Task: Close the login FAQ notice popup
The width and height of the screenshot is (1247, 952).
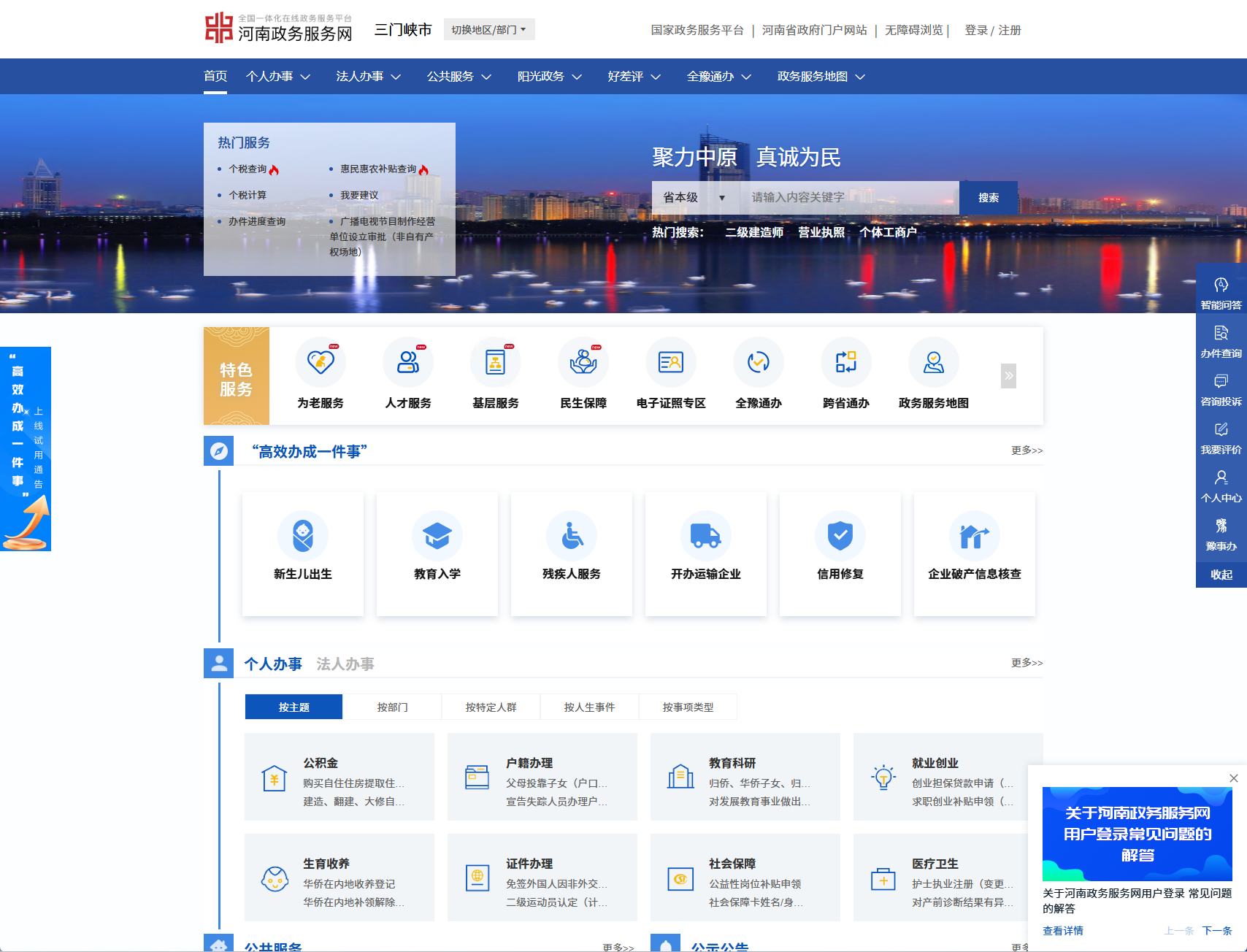Action: [1234, 778]
